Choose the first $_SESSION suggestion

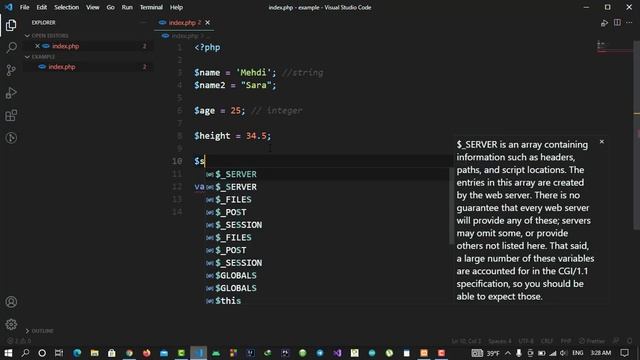click(x=238, y=225)
